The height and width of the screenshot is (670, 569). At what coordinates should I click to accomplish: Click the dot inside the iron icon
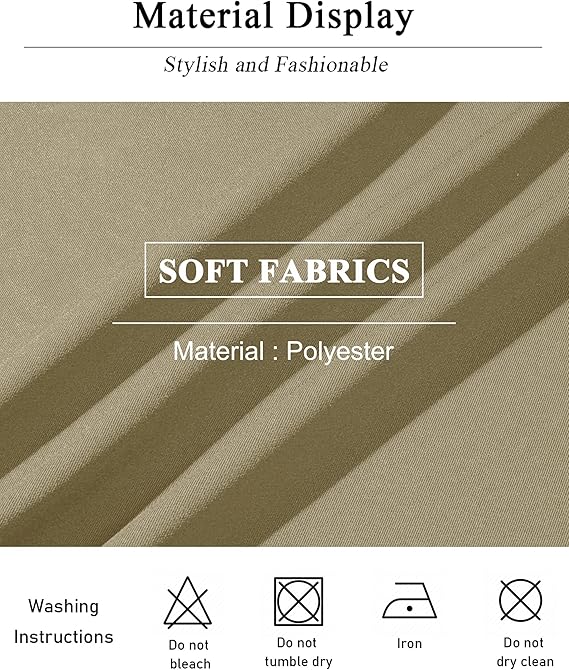[x=409, y=608]
